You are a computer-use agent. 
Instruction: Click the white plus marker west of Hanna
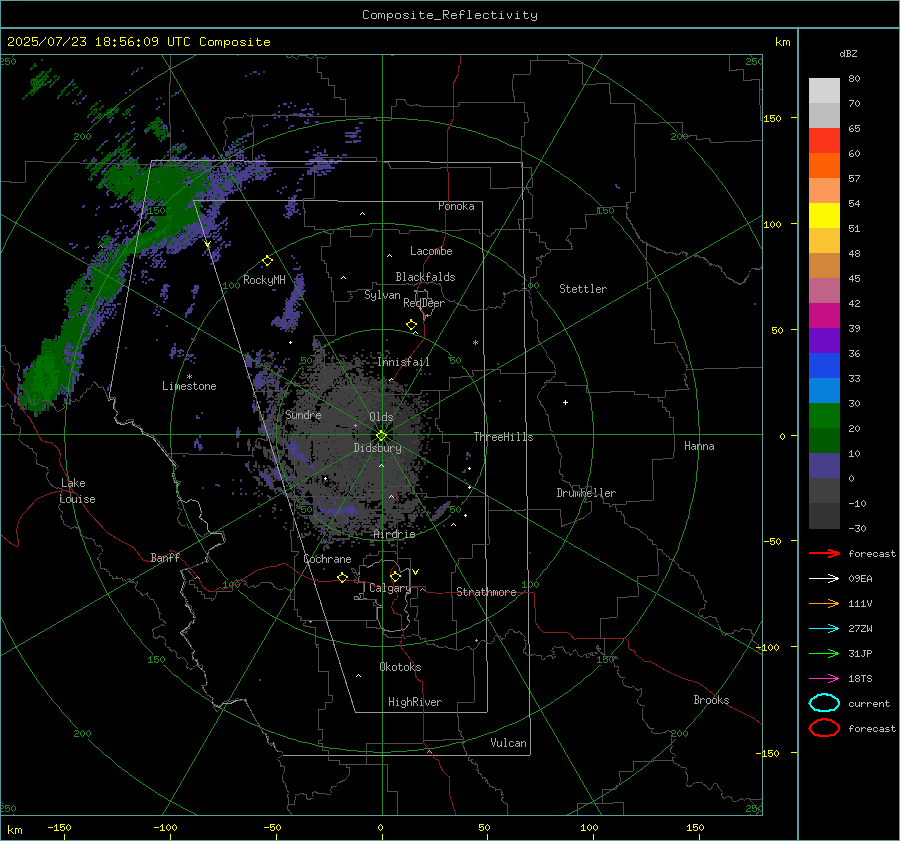(565, 402)
